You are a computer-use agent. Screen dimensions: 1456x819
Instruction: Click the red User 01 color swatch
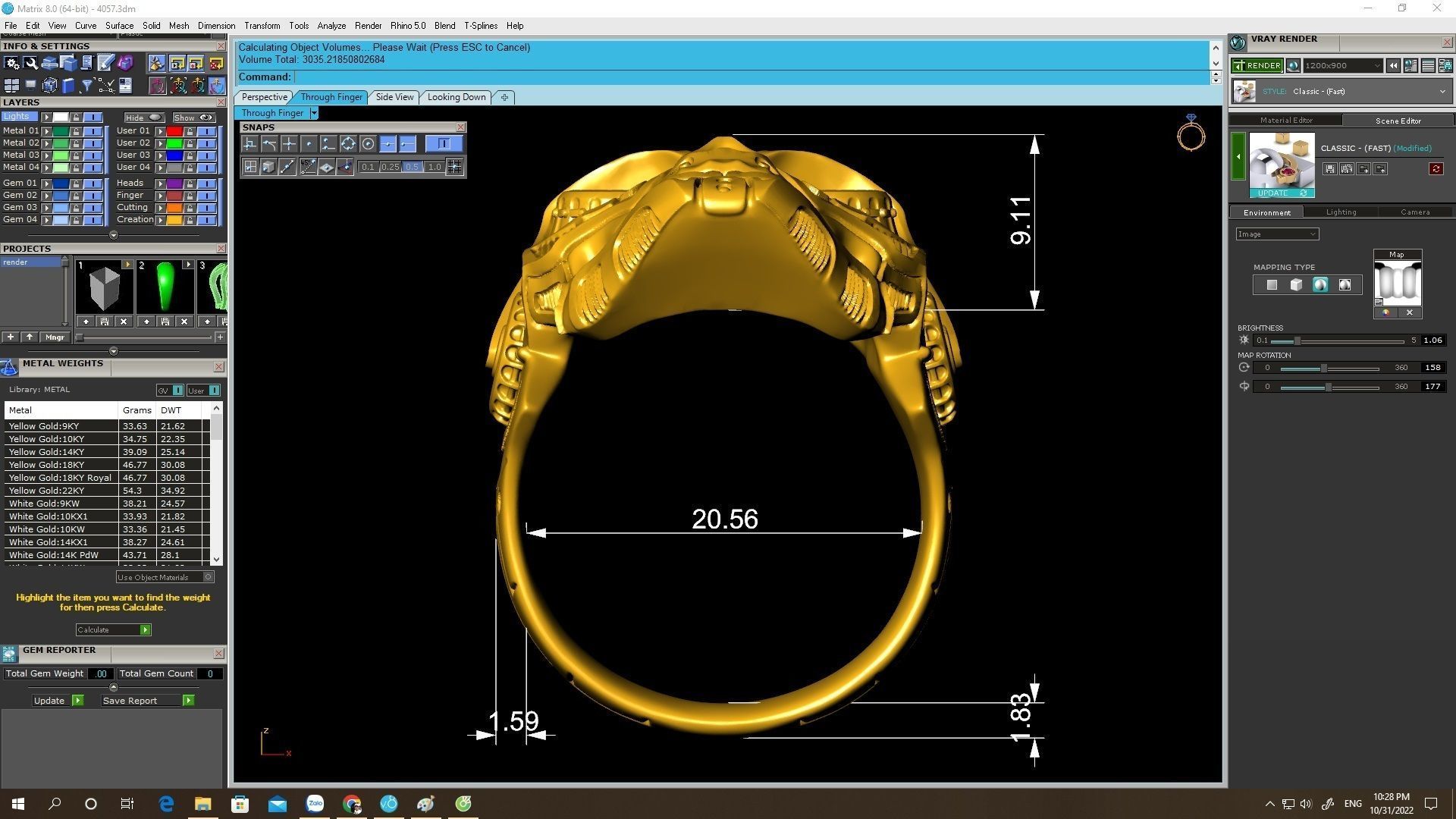point(174,131)
